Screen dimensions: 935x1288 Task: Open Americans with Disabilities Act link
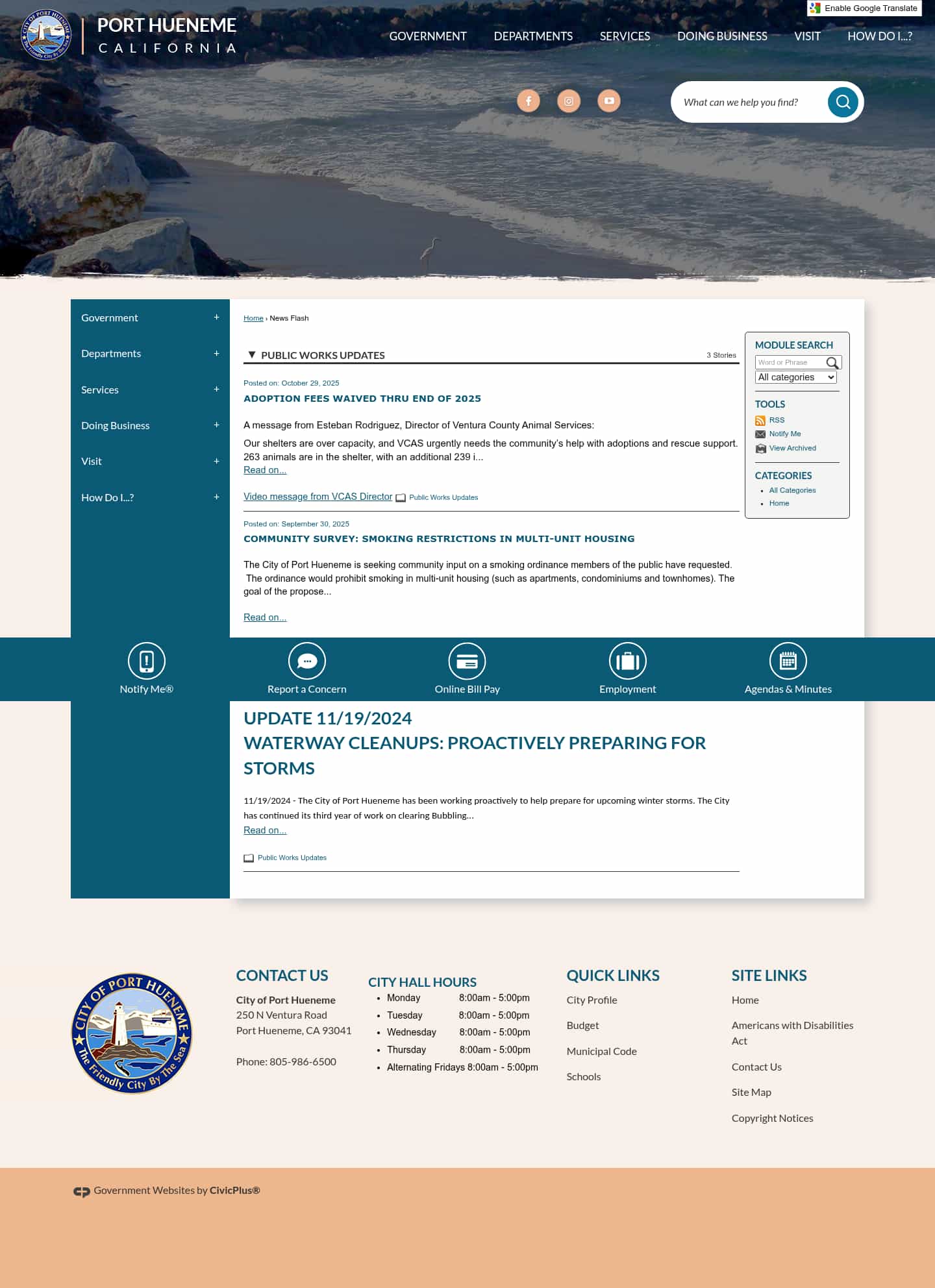click(x=792, y=1033)
